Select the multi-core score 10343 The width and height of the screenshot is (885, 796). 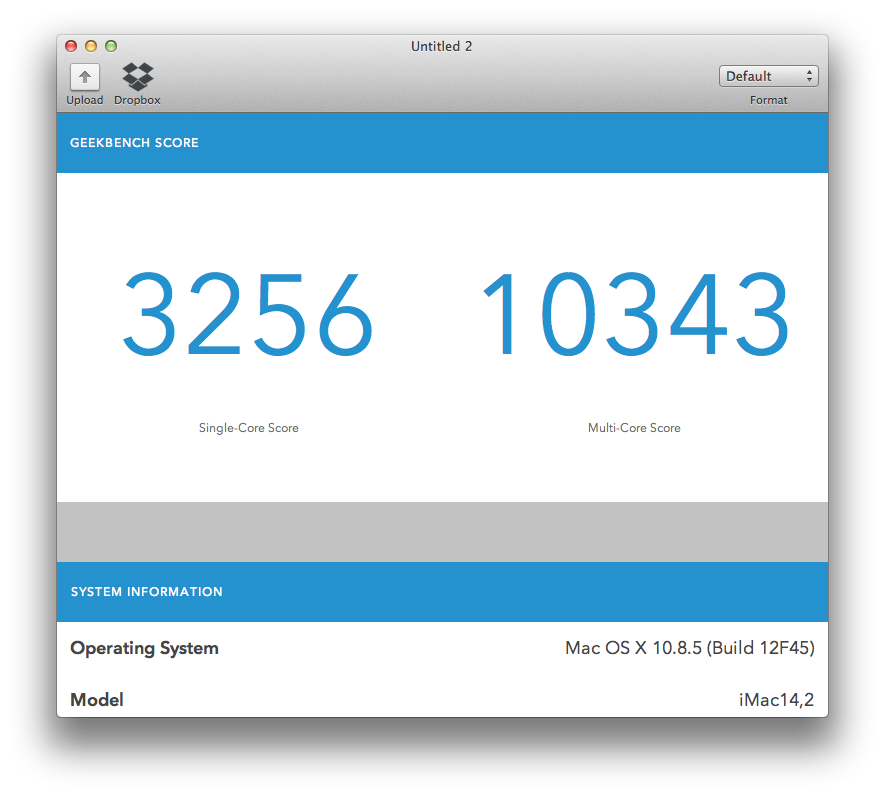[636, 314]
